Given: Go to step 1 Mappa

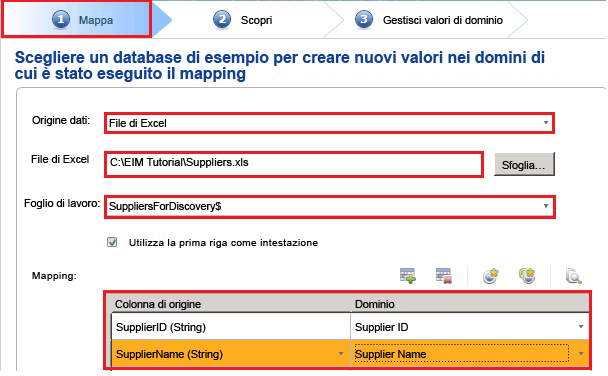Looking at the screenshot, I should pyautogui.click(x=77, y=19).
